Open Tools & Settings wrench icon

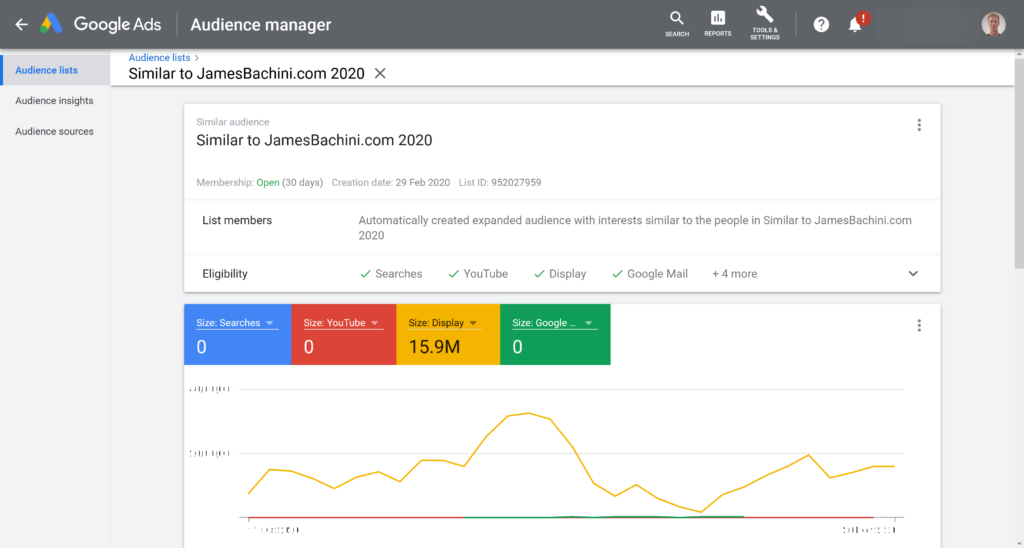pyautogui.click(x=765, y=24)
